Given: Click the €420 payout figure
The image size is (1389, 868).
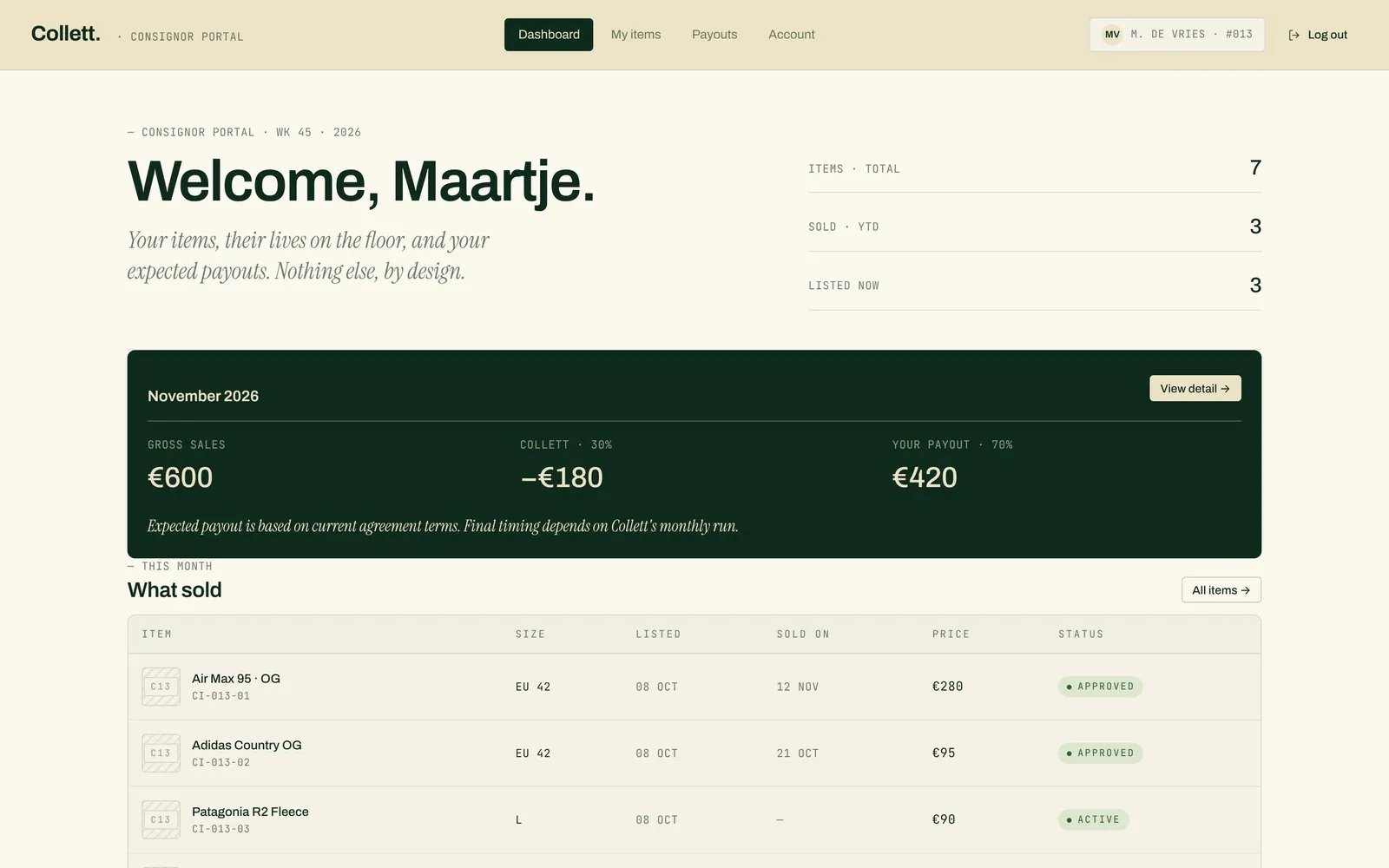Looking at the screenshot, I should point(925,477).
